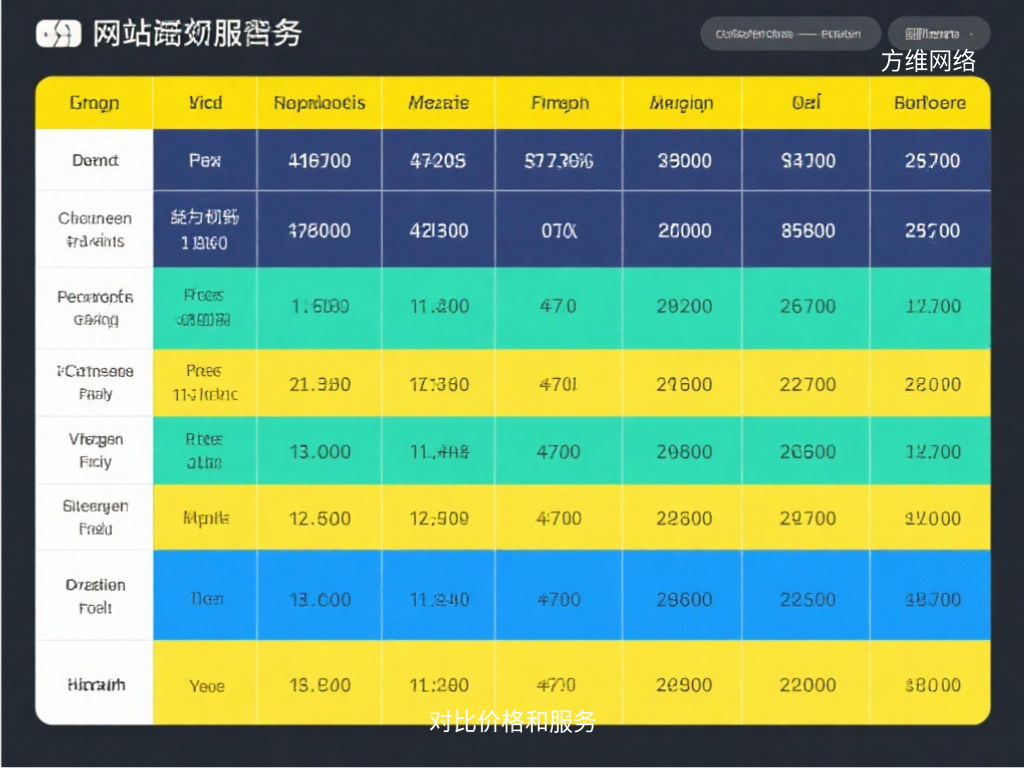Click the page title beside the logo
Viewport: 1024px width, 768px height.
coord(196,34)
